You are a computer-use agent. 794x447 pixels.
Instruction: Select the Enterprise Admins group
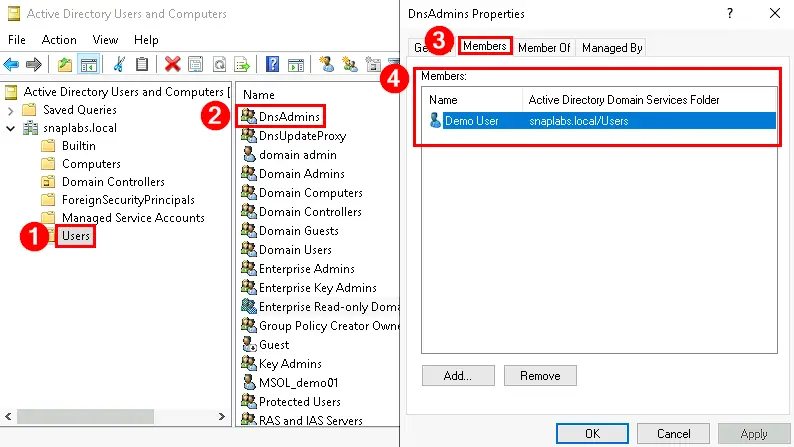coord(307,268)
